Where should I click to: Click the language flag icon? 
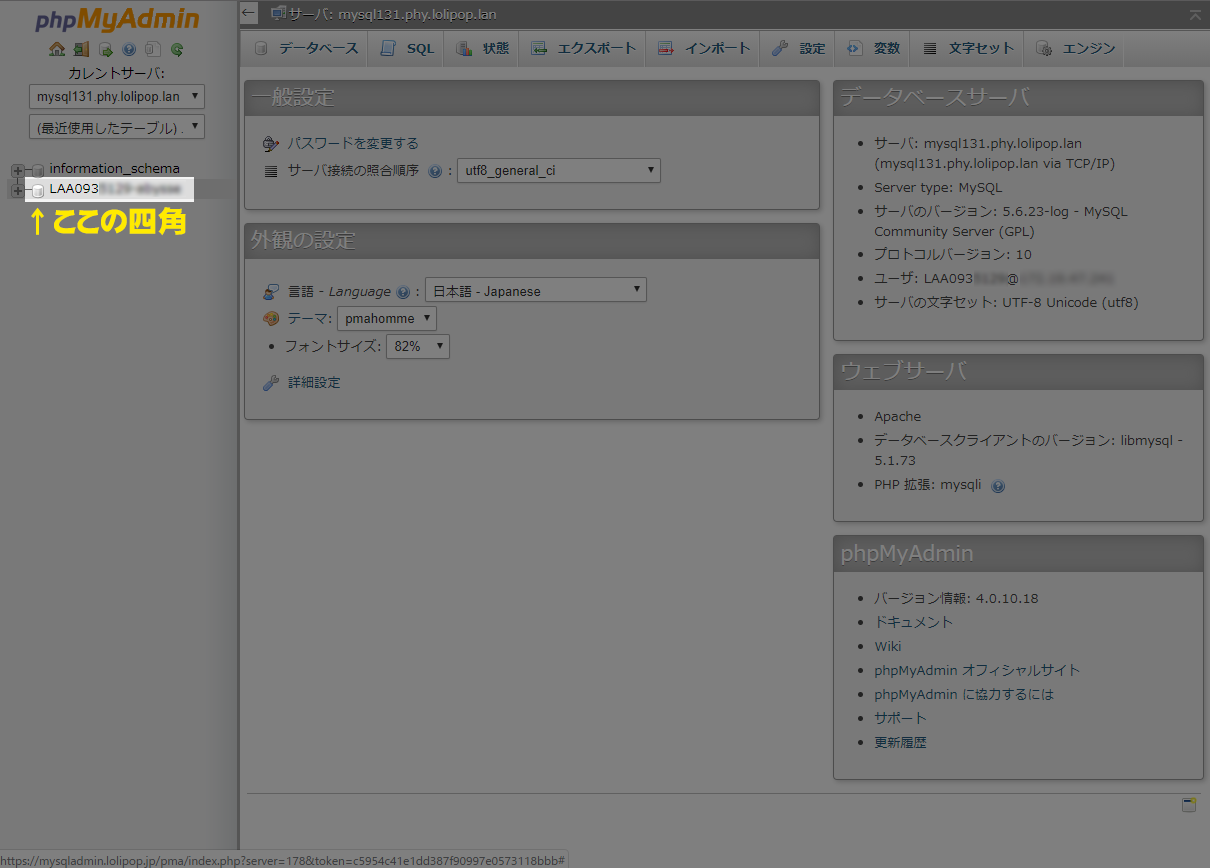[270, 292]
